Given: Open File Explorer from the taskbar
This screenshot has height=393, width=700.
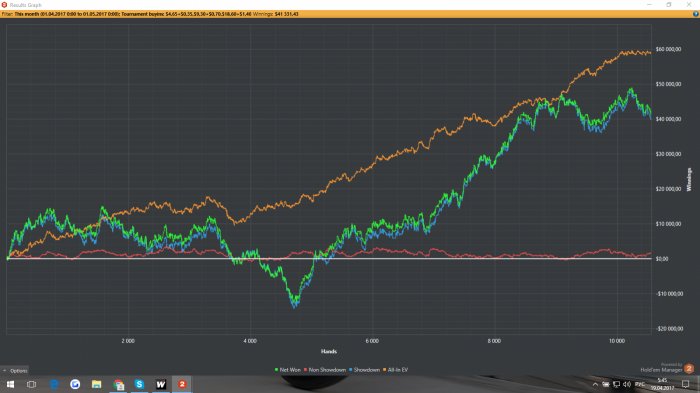Looking at the screenshot, I should 96,384.
